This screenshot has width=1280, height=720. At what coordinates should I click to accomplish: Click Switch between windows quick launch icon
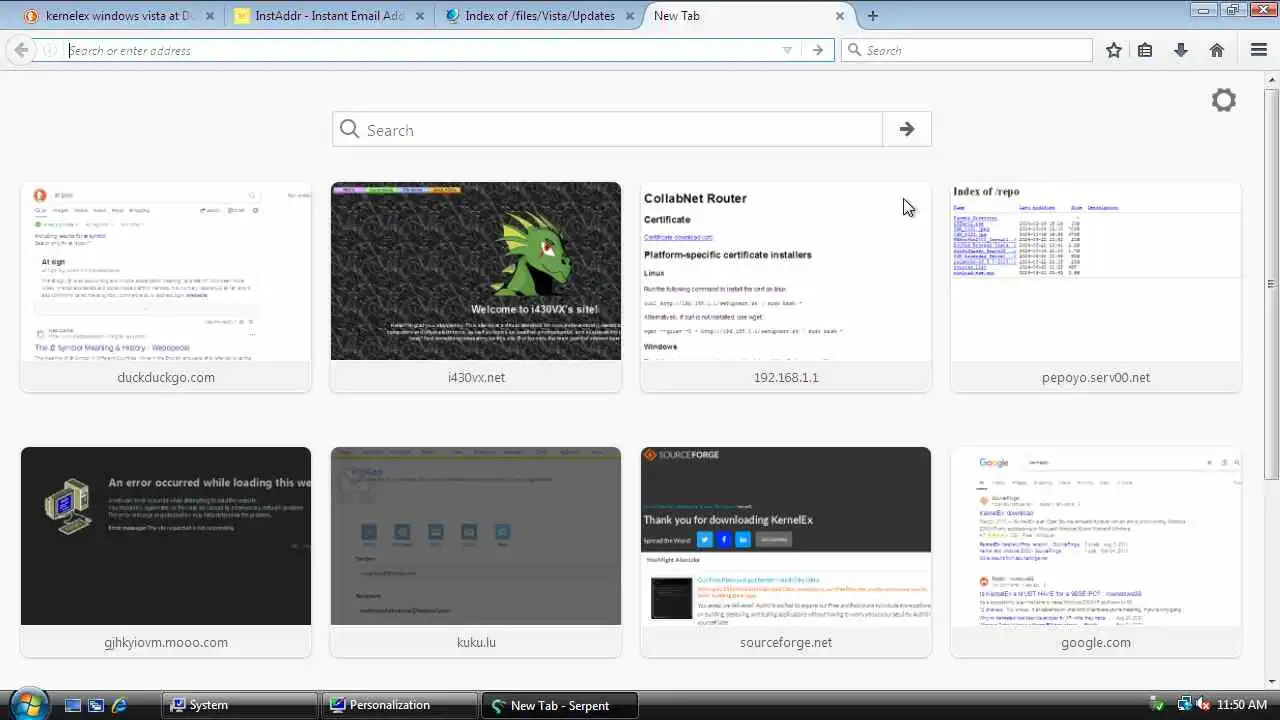(x=96, y=705)
